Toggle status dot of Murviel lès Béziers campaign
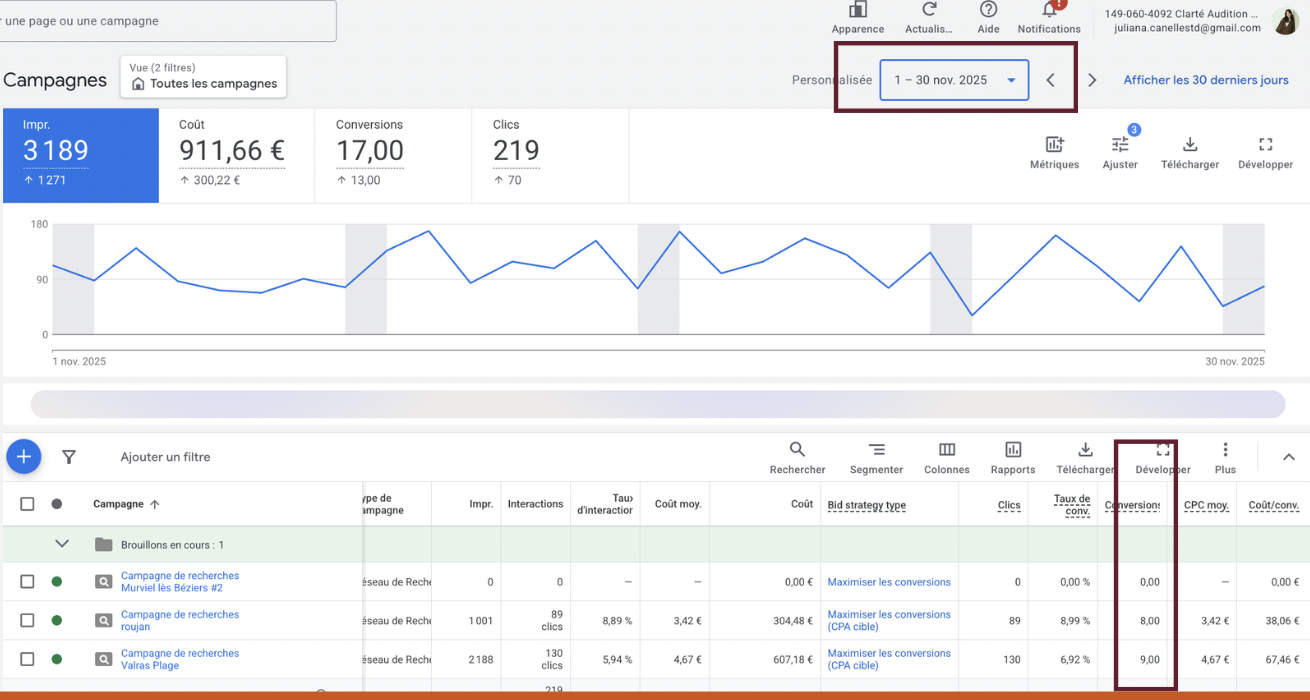 point(57,581)
